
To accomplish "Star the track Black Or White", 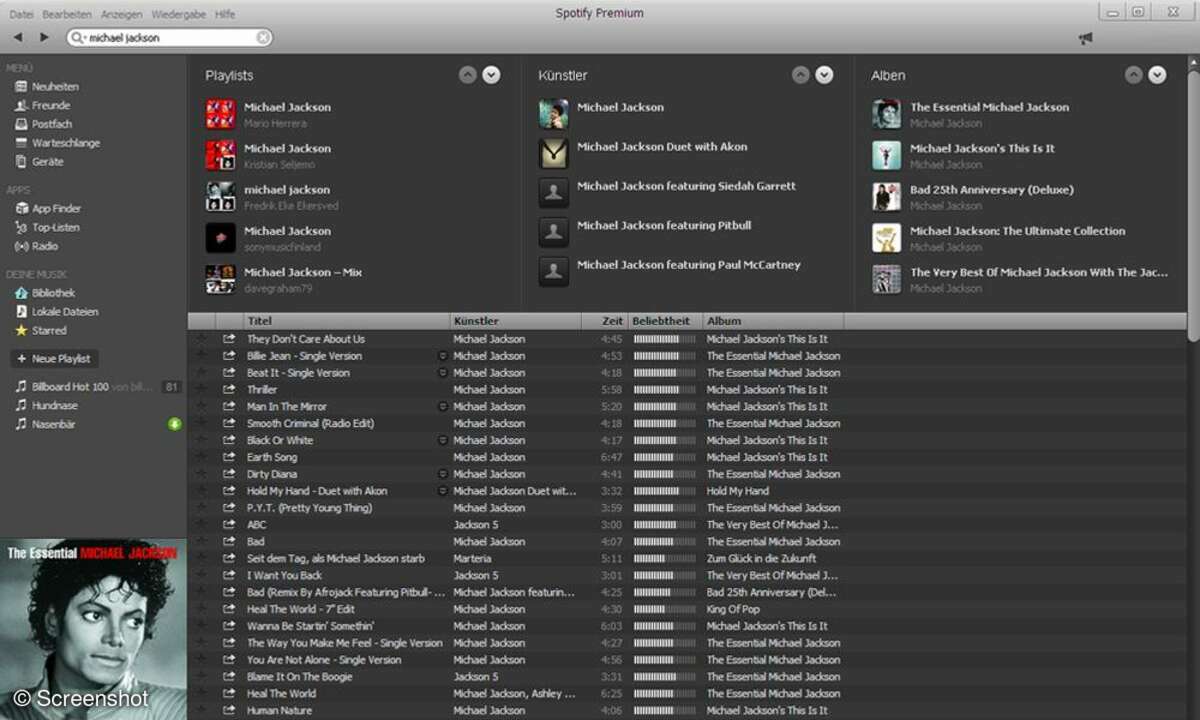I will pos(202,440).
